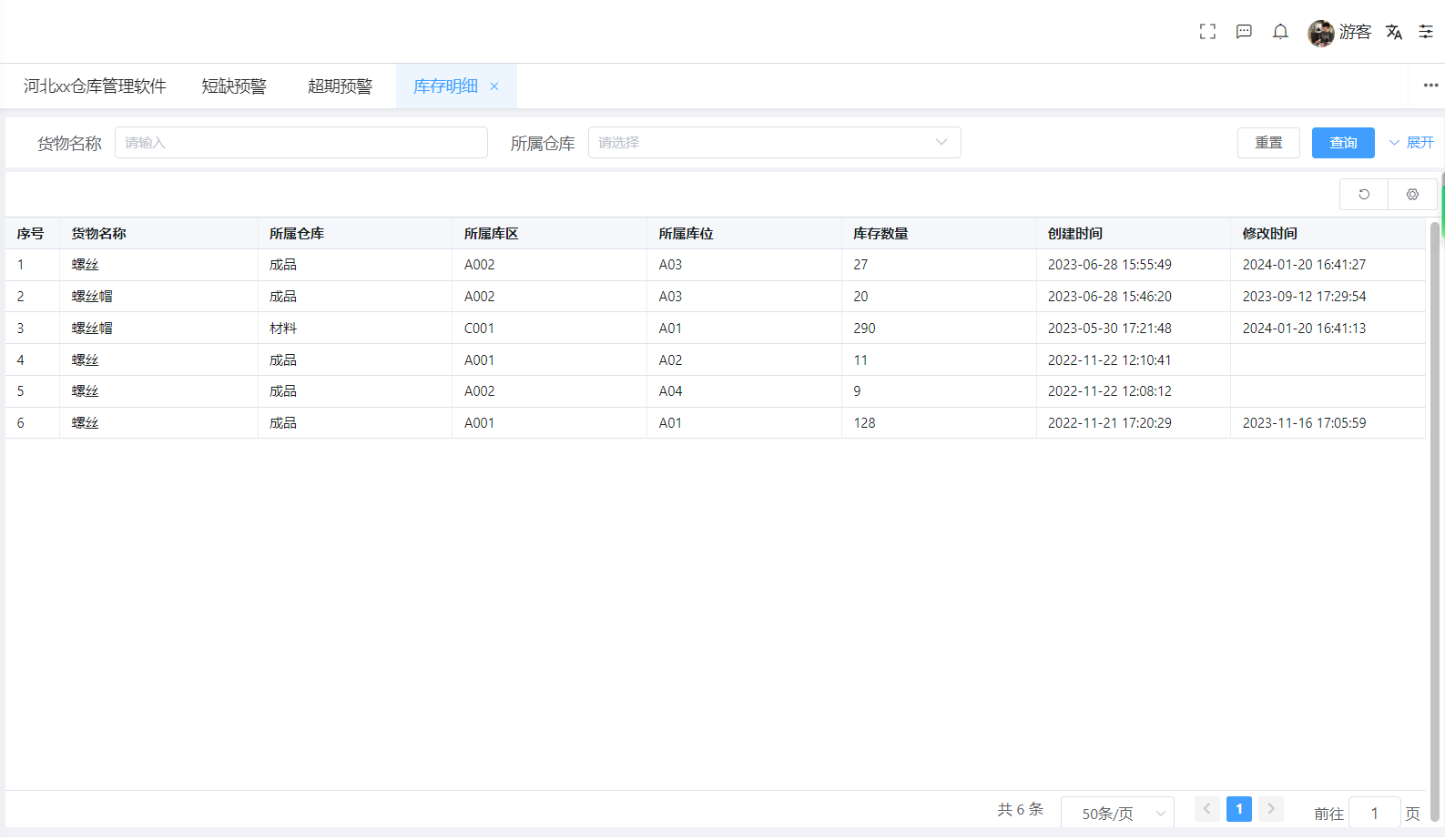Click 材料 warehouse cell in row 3
1445x840 pixels.
[x=283, y=329]
